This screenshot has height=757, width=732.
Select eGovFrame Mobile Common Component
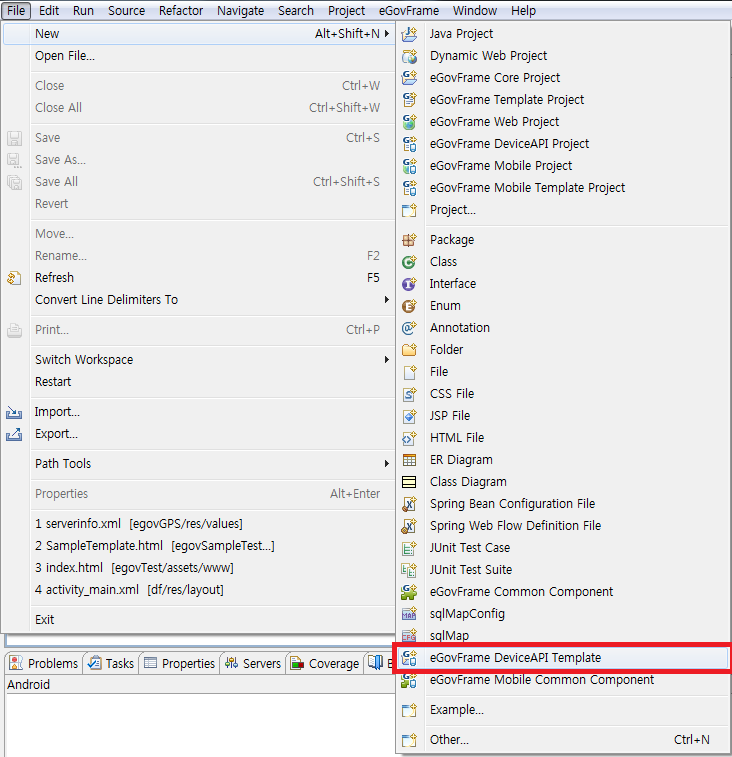pyautogui.click(x=562, y=680)
